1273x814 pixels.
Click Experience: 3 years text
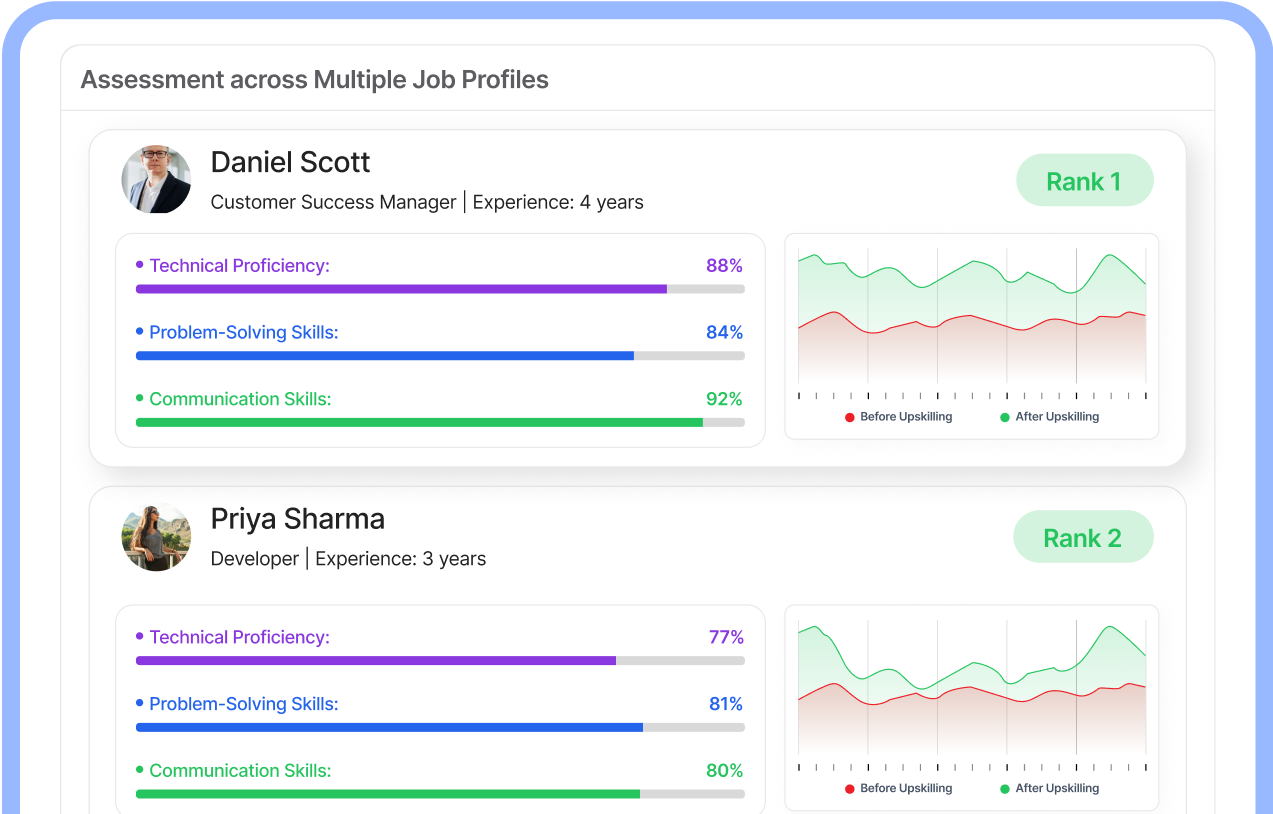click(400, 559)
